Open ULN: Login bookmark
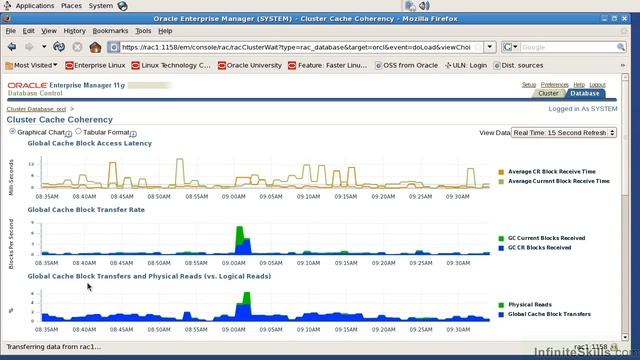 466,65
